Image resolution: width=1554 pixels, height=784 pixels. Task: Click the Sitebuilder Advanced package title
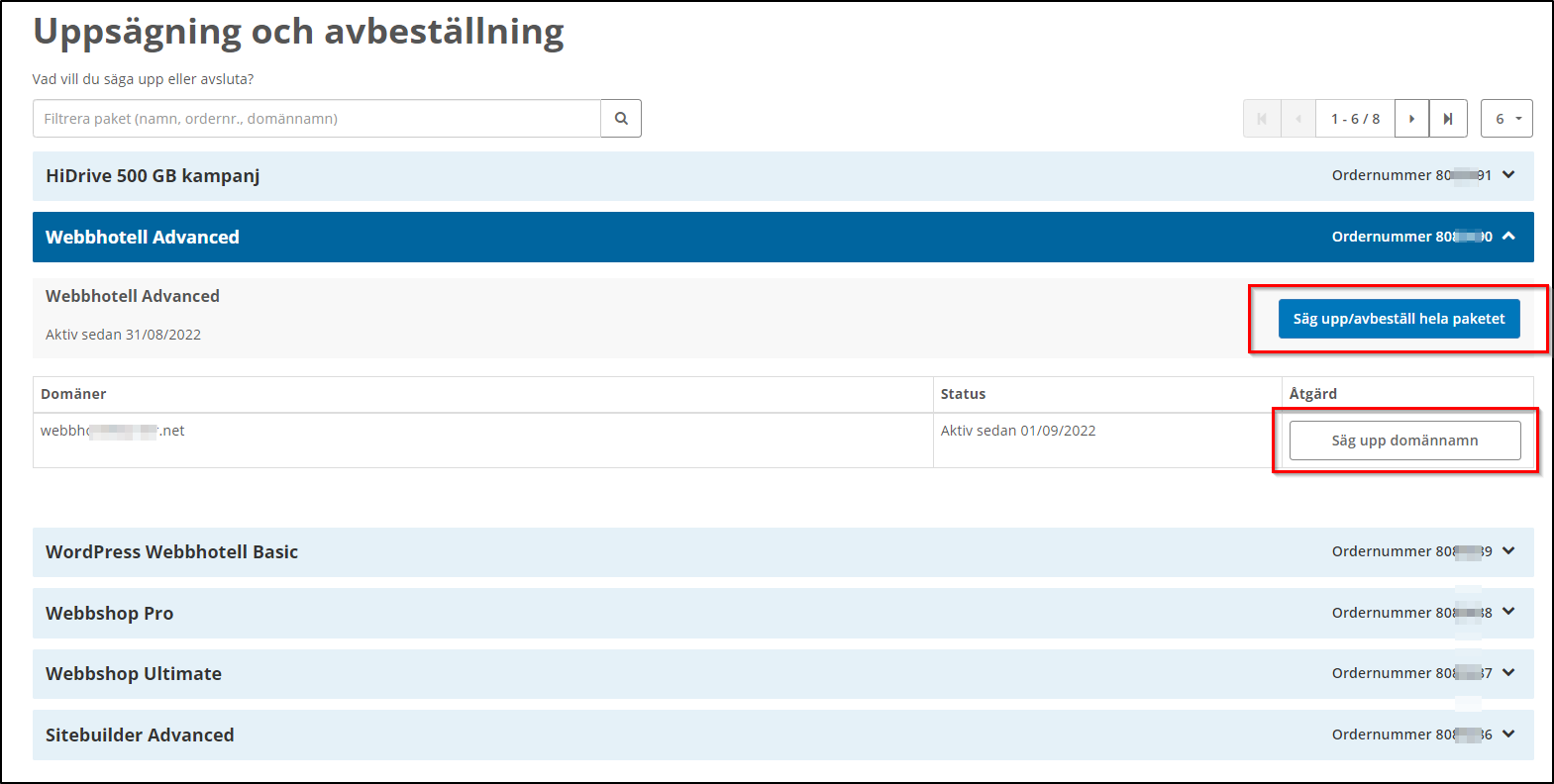tap(140, 735)
